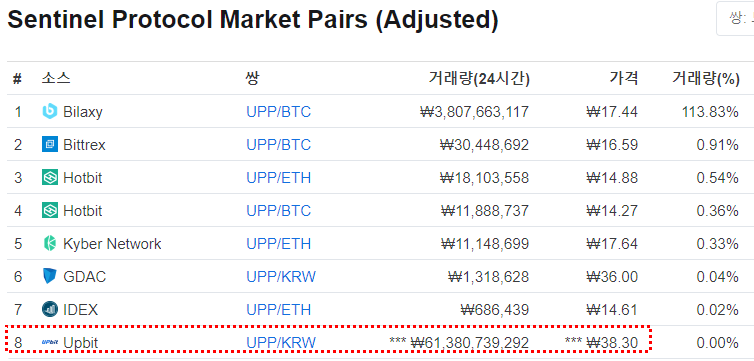
Task: Select price value ₩16.59
Action: coord(612,145)
